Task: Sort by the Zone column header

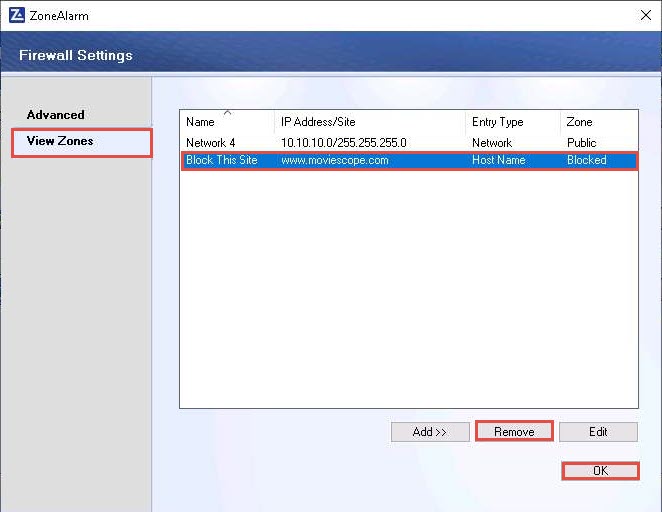Action: (x=599, y=122)
